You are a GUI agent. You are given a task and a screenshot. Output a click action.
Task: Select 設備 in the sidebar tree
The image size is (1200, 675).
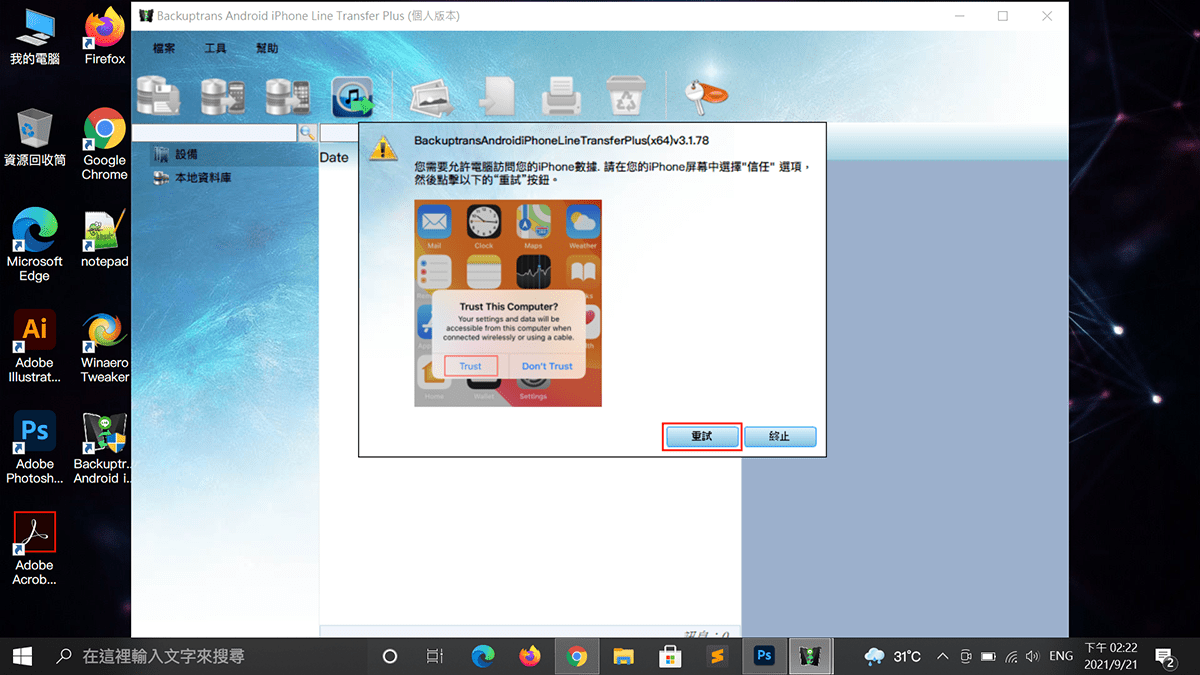(x=186, y=155)
